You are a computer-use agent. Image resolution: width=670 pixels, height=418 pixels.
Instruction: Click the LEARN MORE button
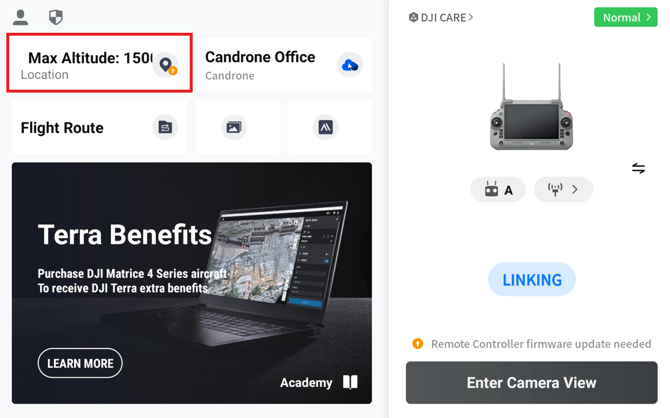click(80, 363)
